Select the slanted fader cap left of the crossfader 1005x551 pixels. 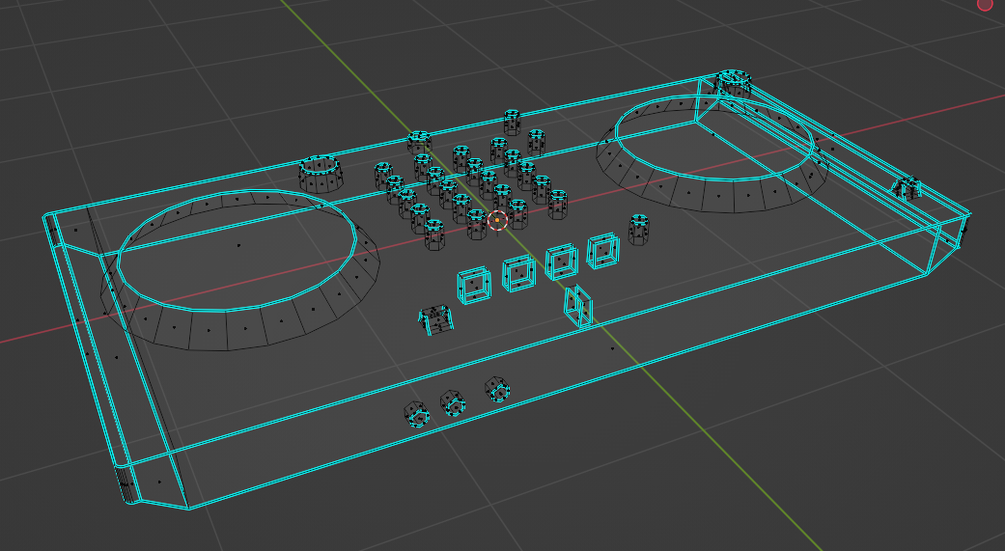436,319
